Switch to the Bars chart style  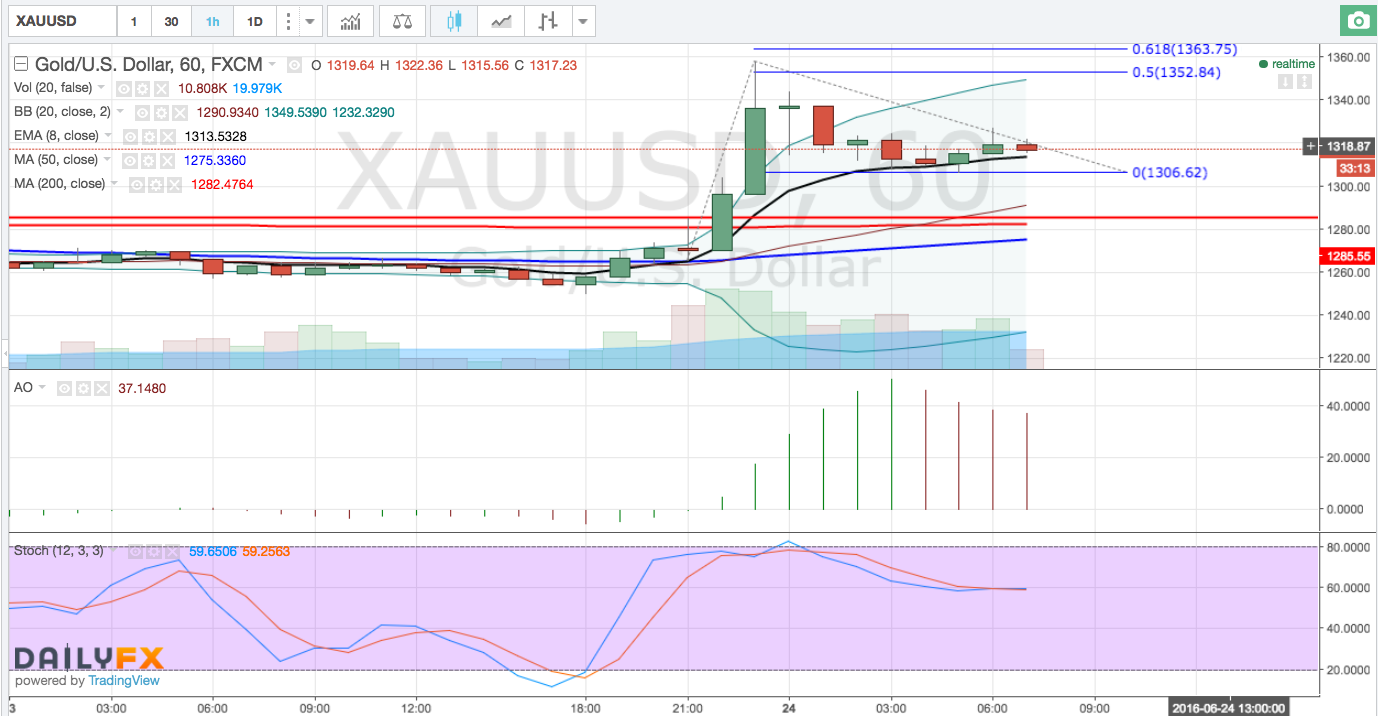546,21
